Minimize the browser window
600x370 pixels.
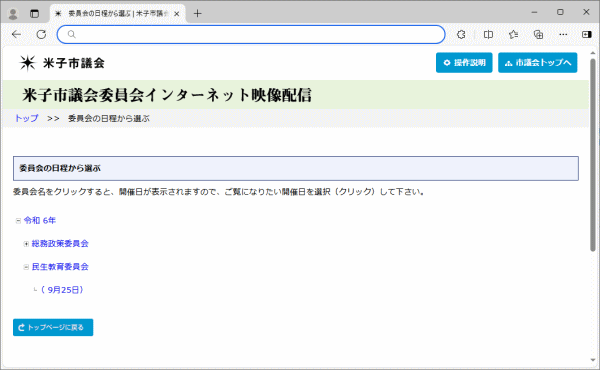[x=535, y=13]
